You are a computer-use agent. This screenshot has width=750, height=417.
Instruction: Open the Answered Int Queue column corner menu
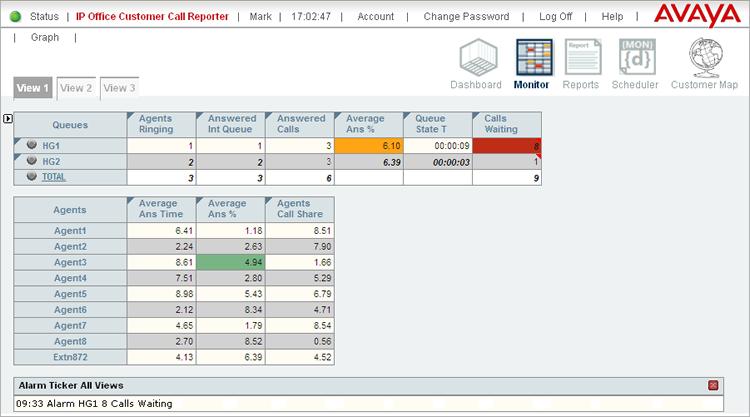pyautogui.click(x=200, y=116)
